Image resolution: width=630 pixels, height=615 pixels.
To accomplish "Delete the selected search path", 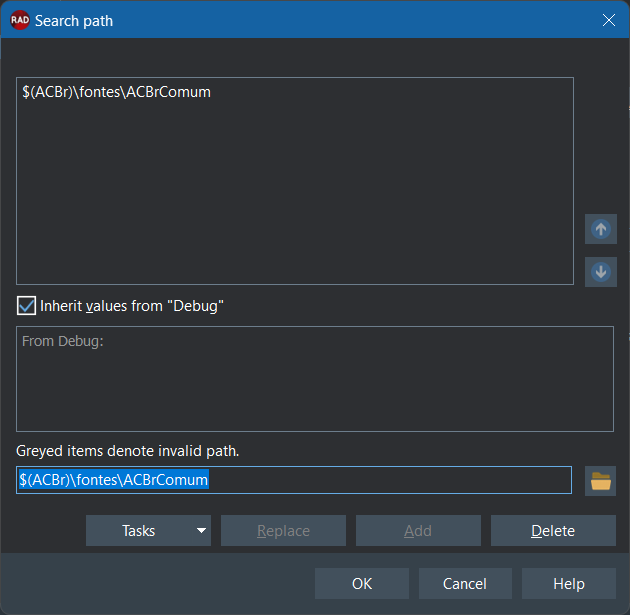I will [x=553, y=531].
